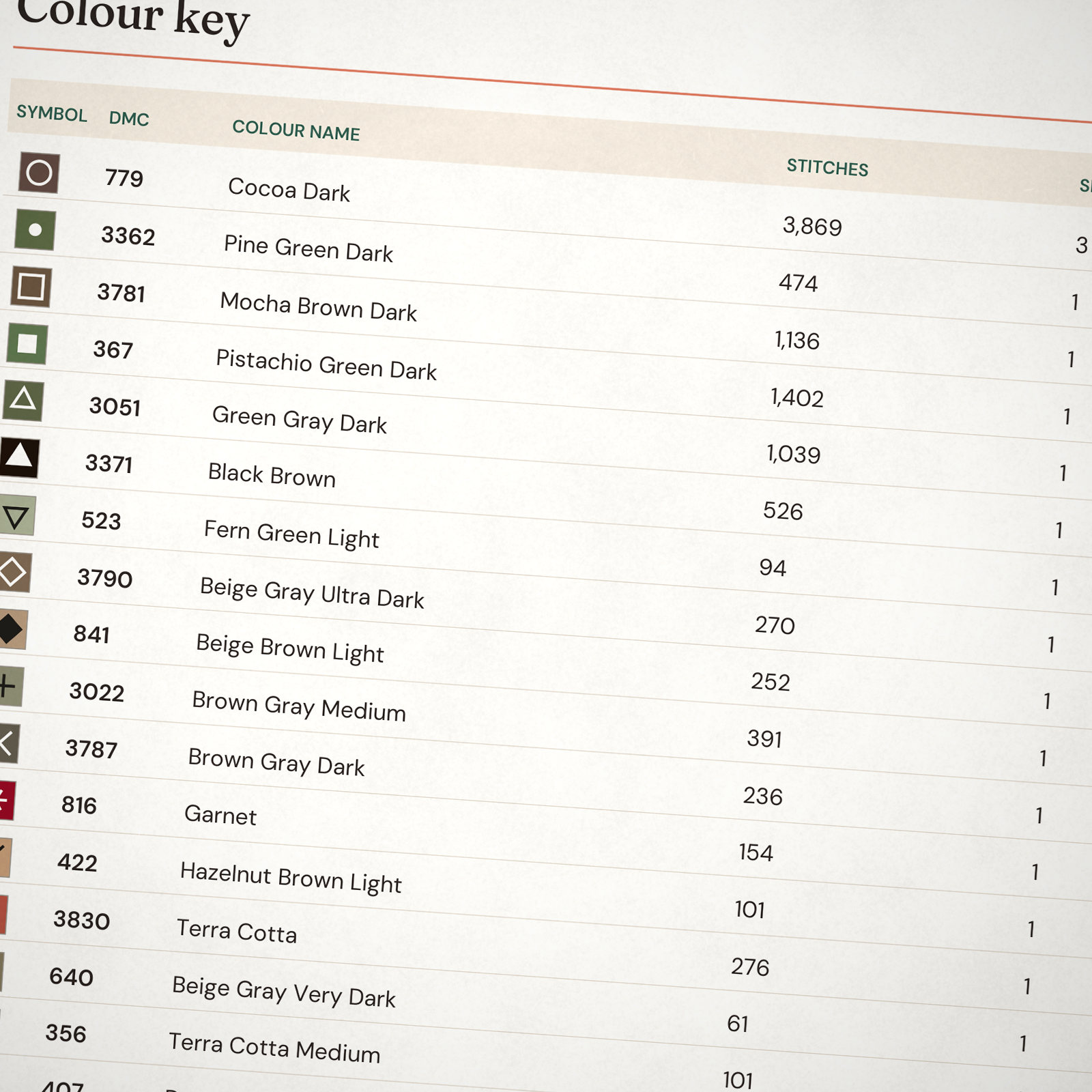
Task: Select DMC code 3830
Action: pos(82,920)
